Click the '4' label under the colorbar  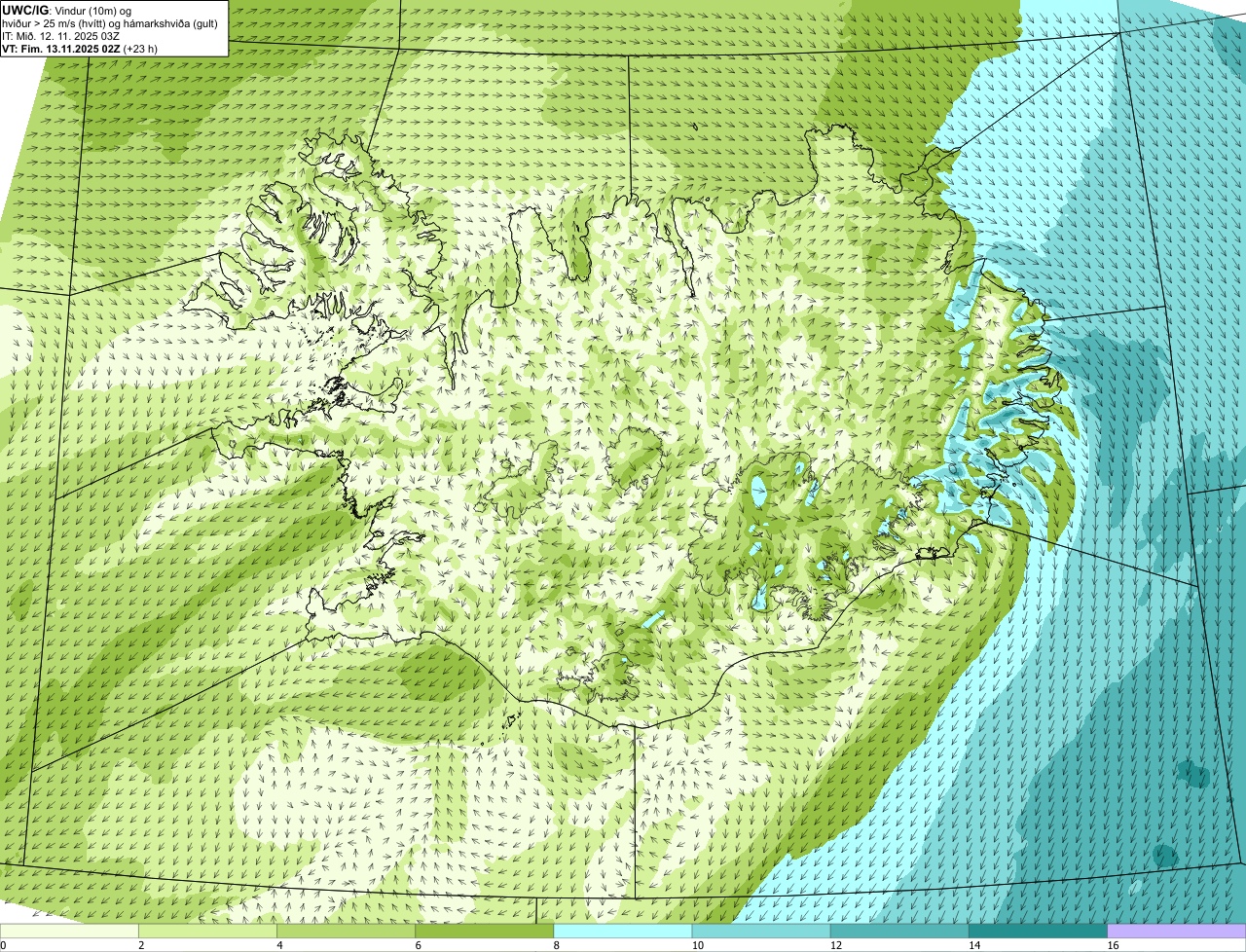click(279, 945)
